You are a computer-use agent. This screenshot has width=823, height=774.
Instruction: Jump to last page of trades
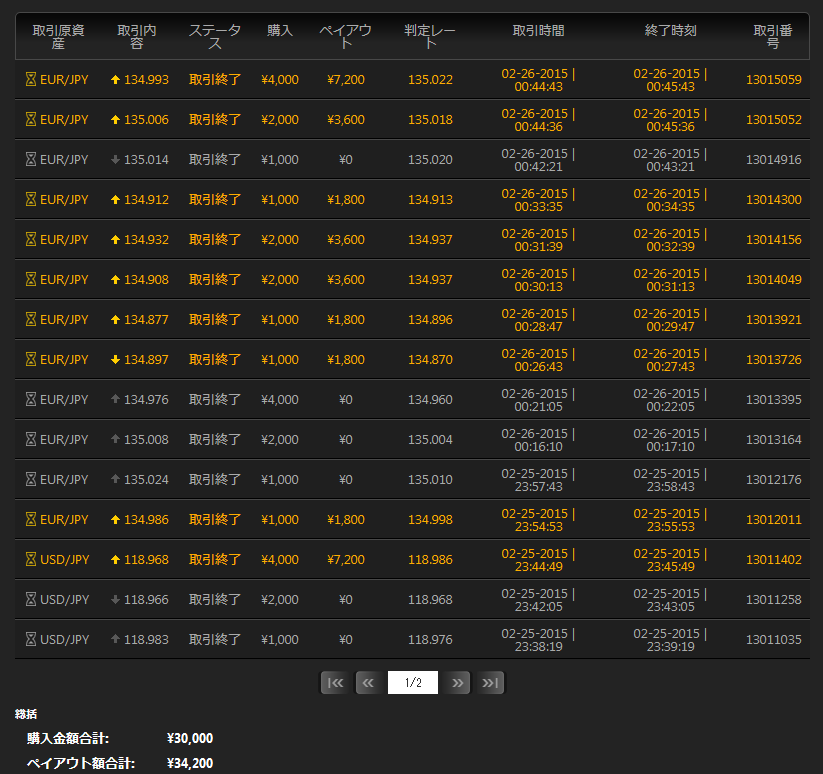pyautogui.click(x=490, y=683)
